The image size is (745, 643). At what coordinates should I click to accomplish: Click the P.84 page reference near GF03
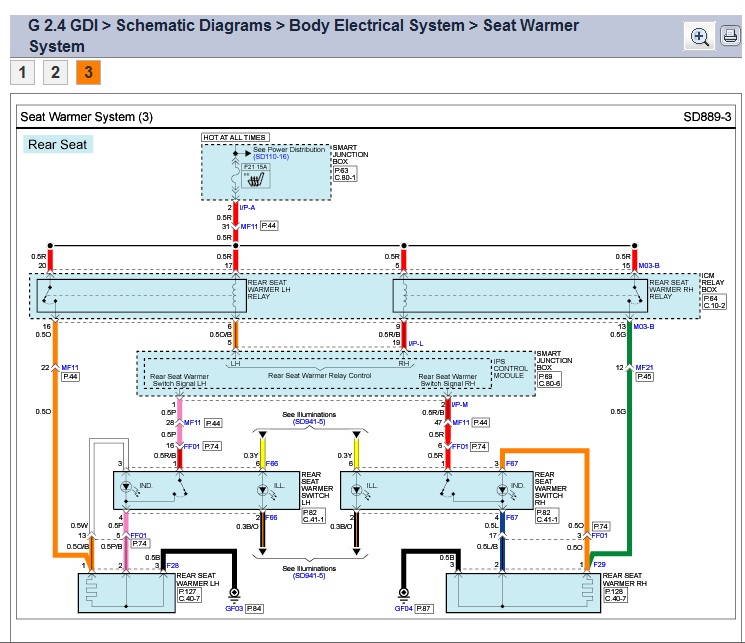[x=254, y=607]
